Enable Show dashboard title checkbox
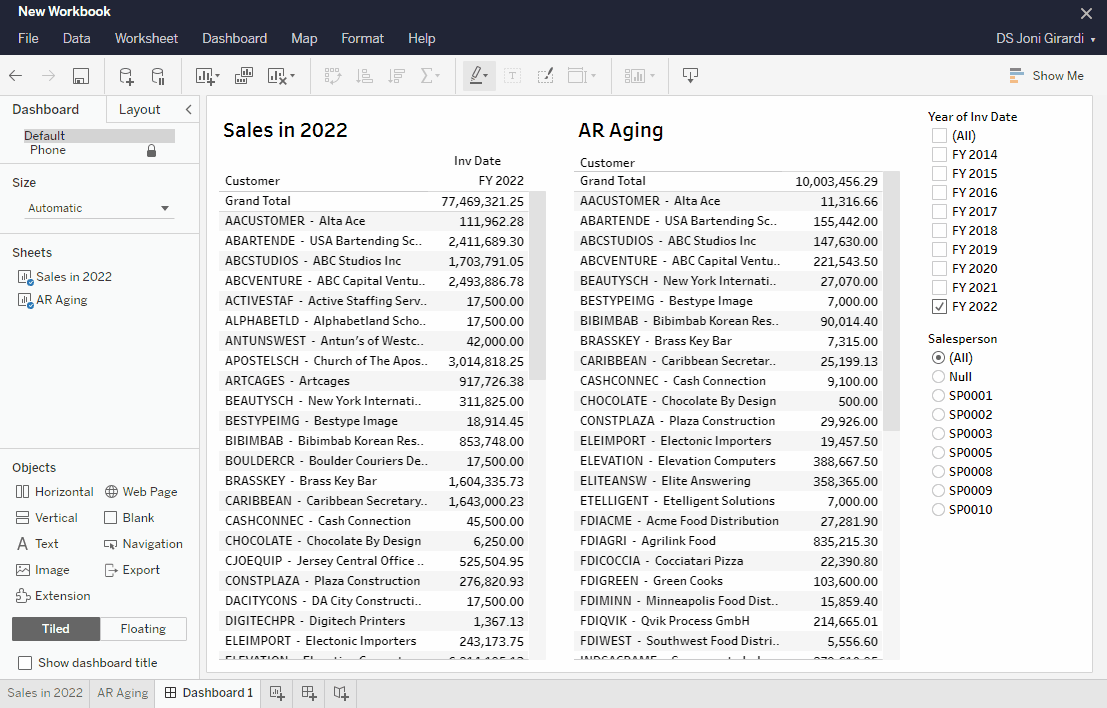 pos(25,663)
